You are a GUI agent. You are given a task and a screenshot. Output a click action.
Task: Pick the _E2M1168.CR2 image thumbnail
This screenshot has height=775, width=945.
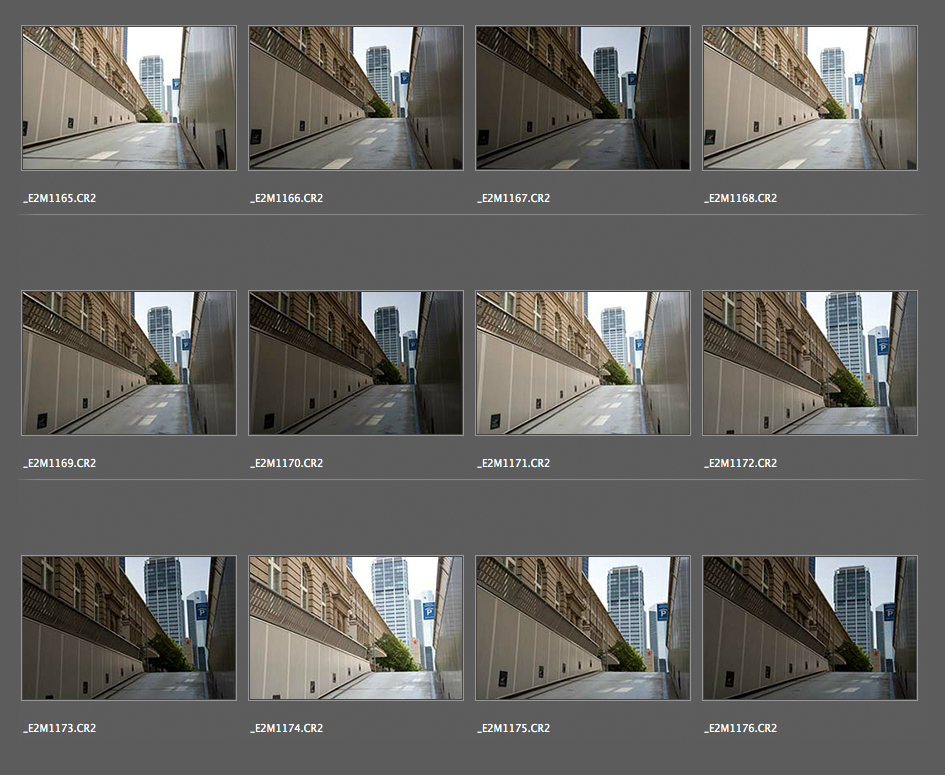coord(810,98)
